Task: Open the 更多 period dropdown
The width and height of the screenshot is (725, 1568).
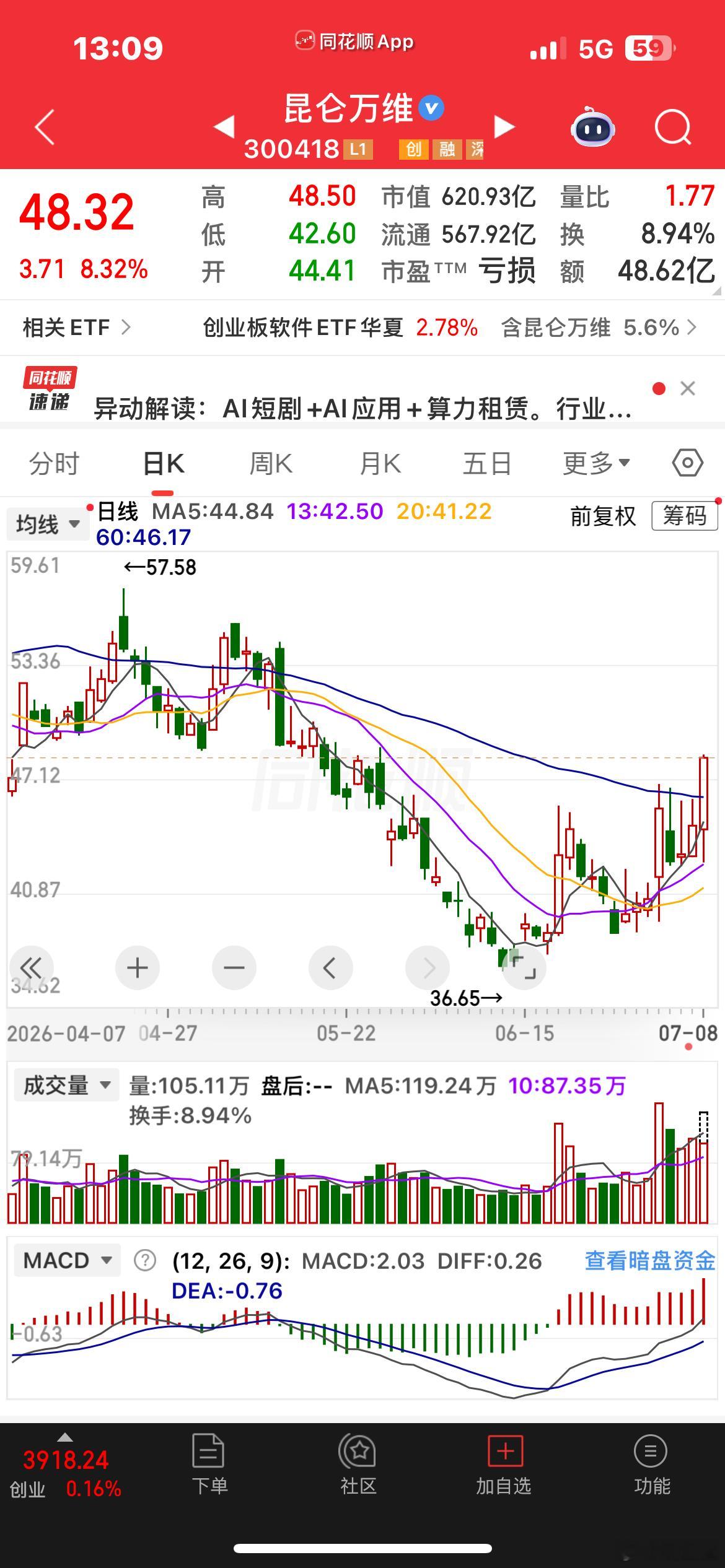Action: click(x=596, y=463)
